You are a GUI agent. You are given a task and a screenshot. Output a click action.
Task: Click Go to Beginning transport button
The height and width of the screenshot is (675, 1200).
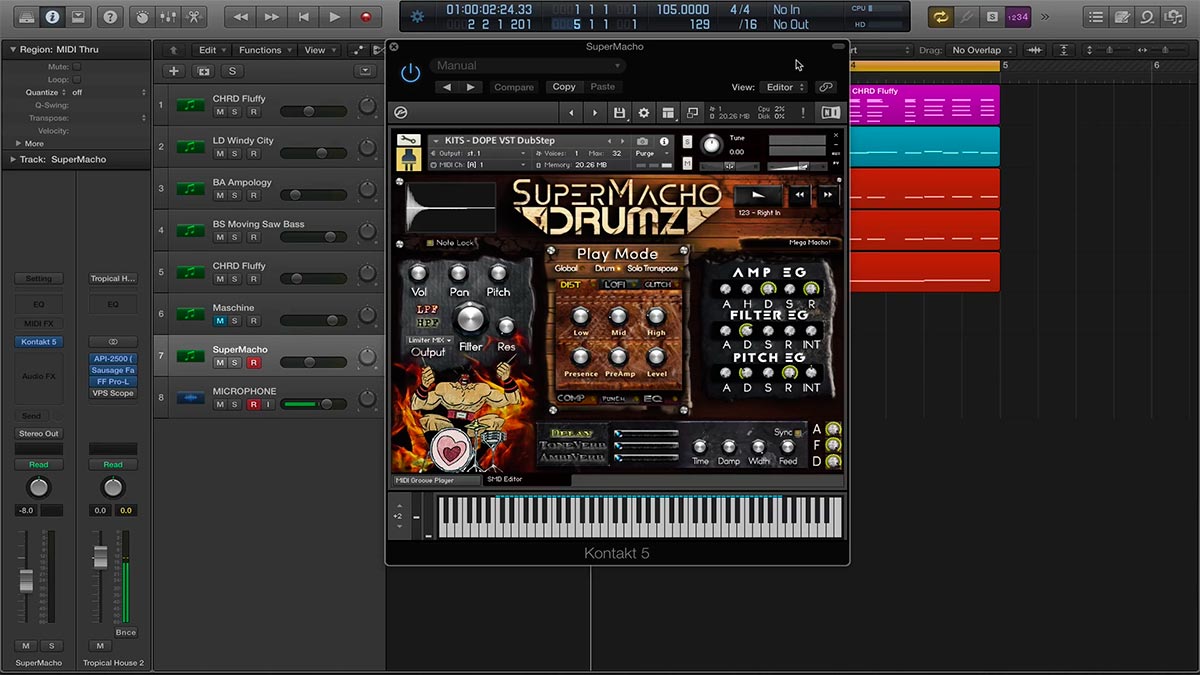point(303,17)
